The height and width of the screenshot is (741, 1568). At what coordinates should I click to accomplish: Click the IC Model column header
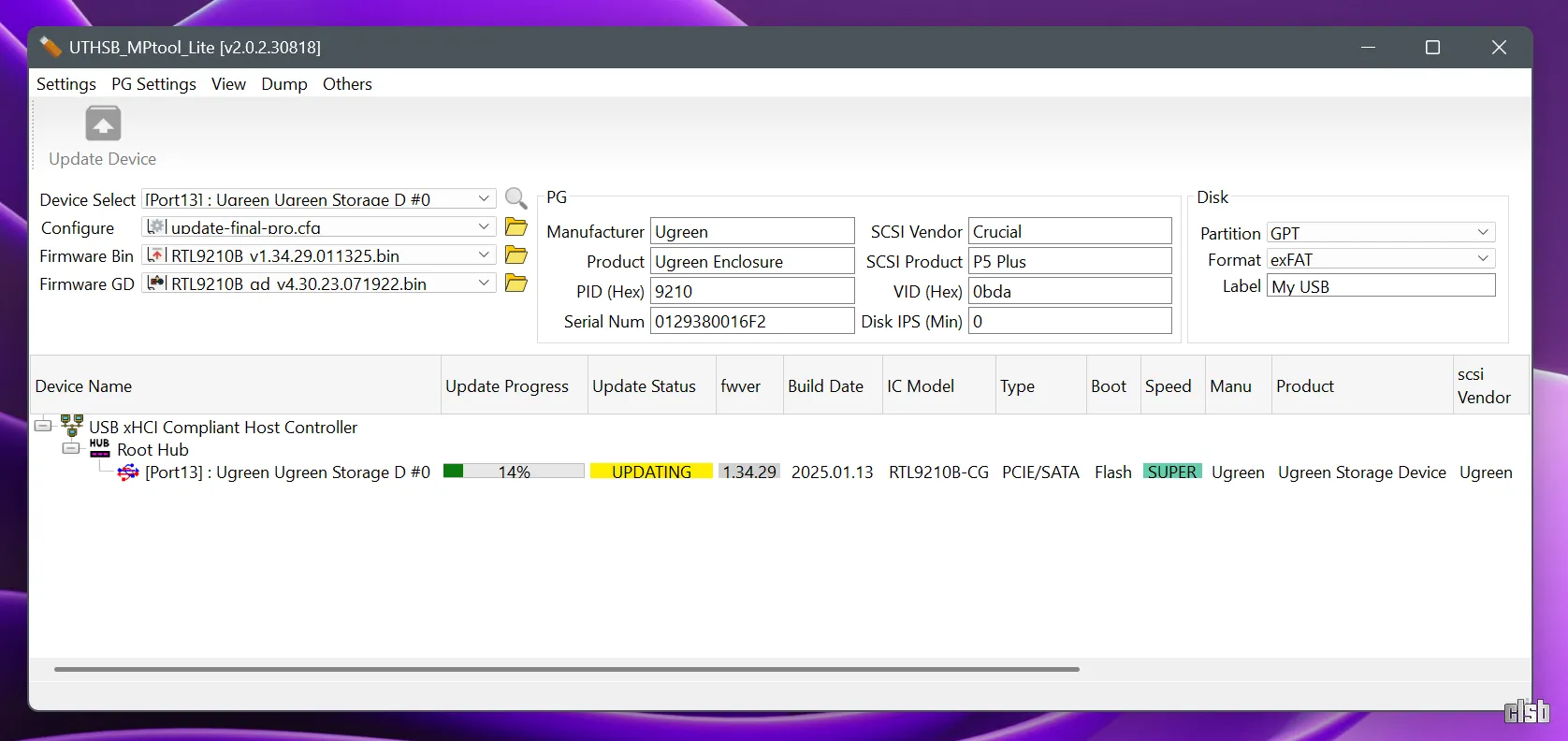tap(921, 386)
